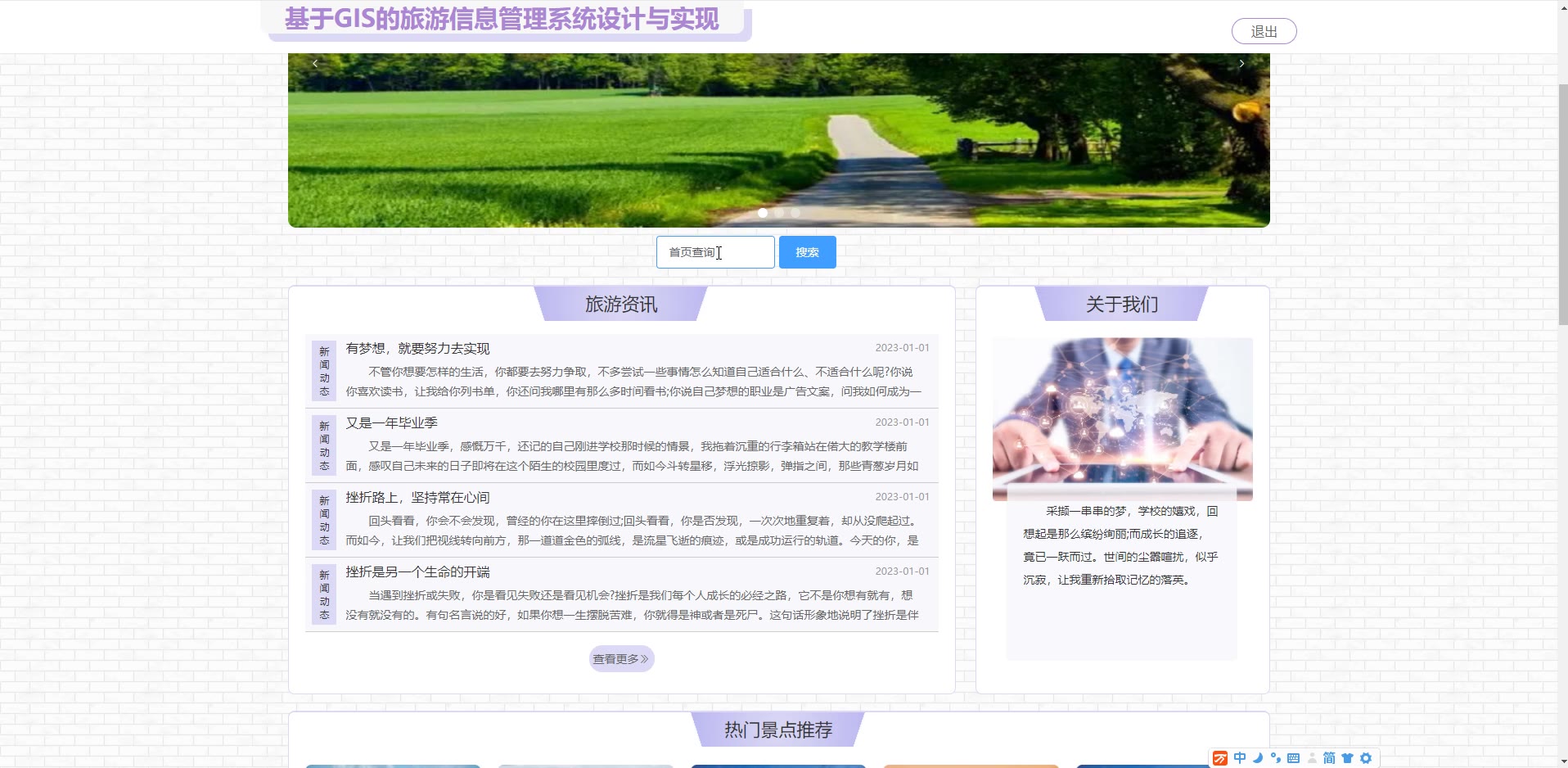Viewport: 1568px width, 768px height.
Task: Select the first carousel indicator dot
Action: (763, 213)
